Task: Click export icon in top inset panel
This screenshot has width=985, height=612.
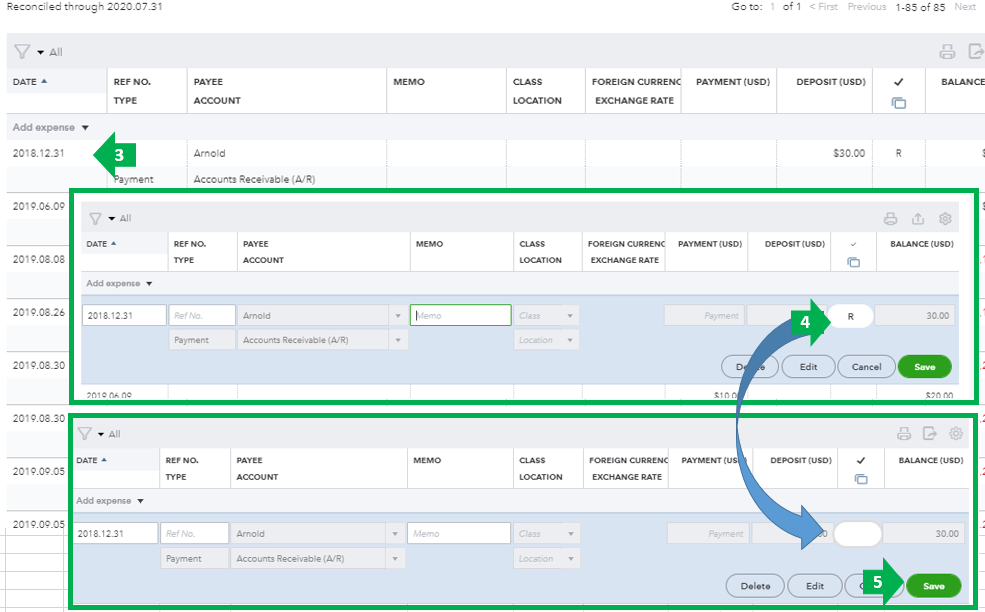Action: [x=918, y=219]
